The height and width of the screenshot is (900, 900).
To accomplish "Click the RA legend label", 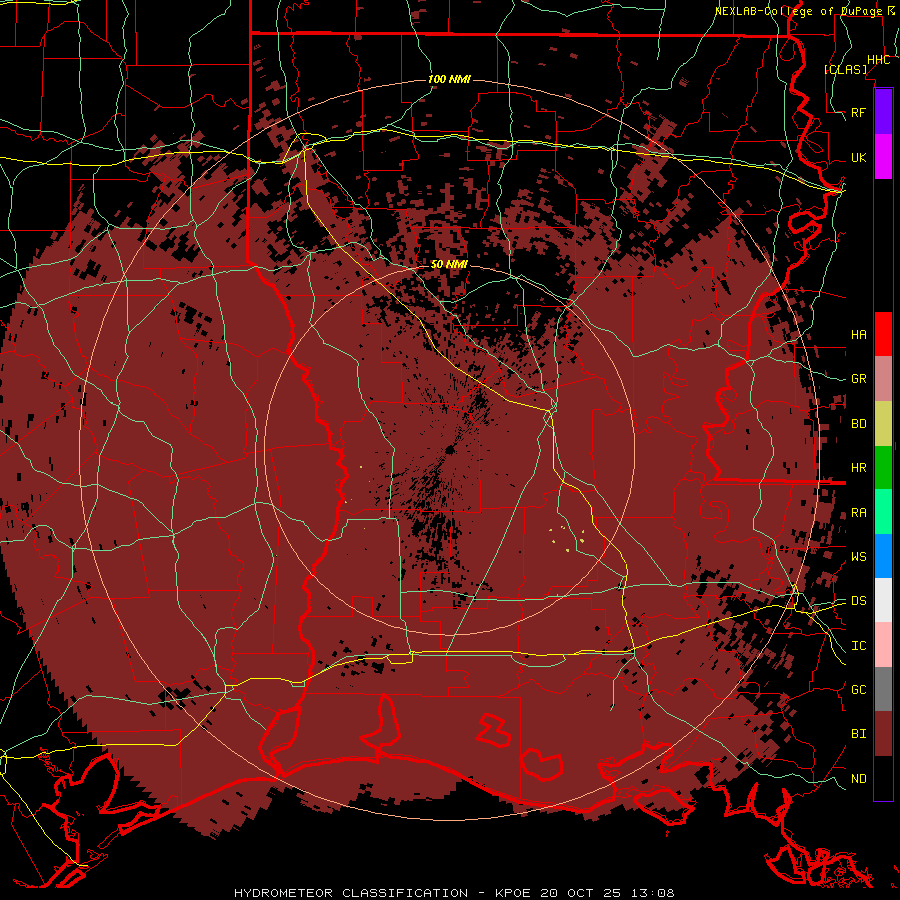I will tap(858, 512).
